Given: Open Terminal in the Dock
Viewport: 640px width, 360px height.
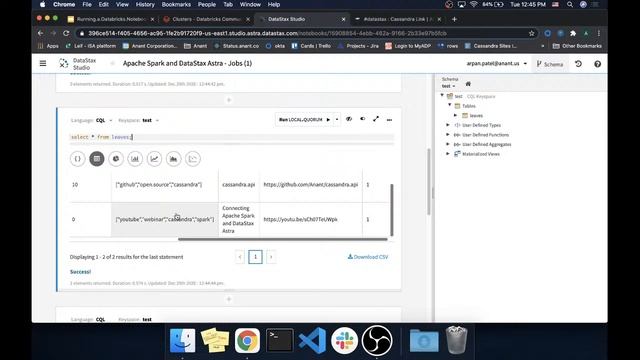Looking at the screenshot, I should tap(280, 340).
